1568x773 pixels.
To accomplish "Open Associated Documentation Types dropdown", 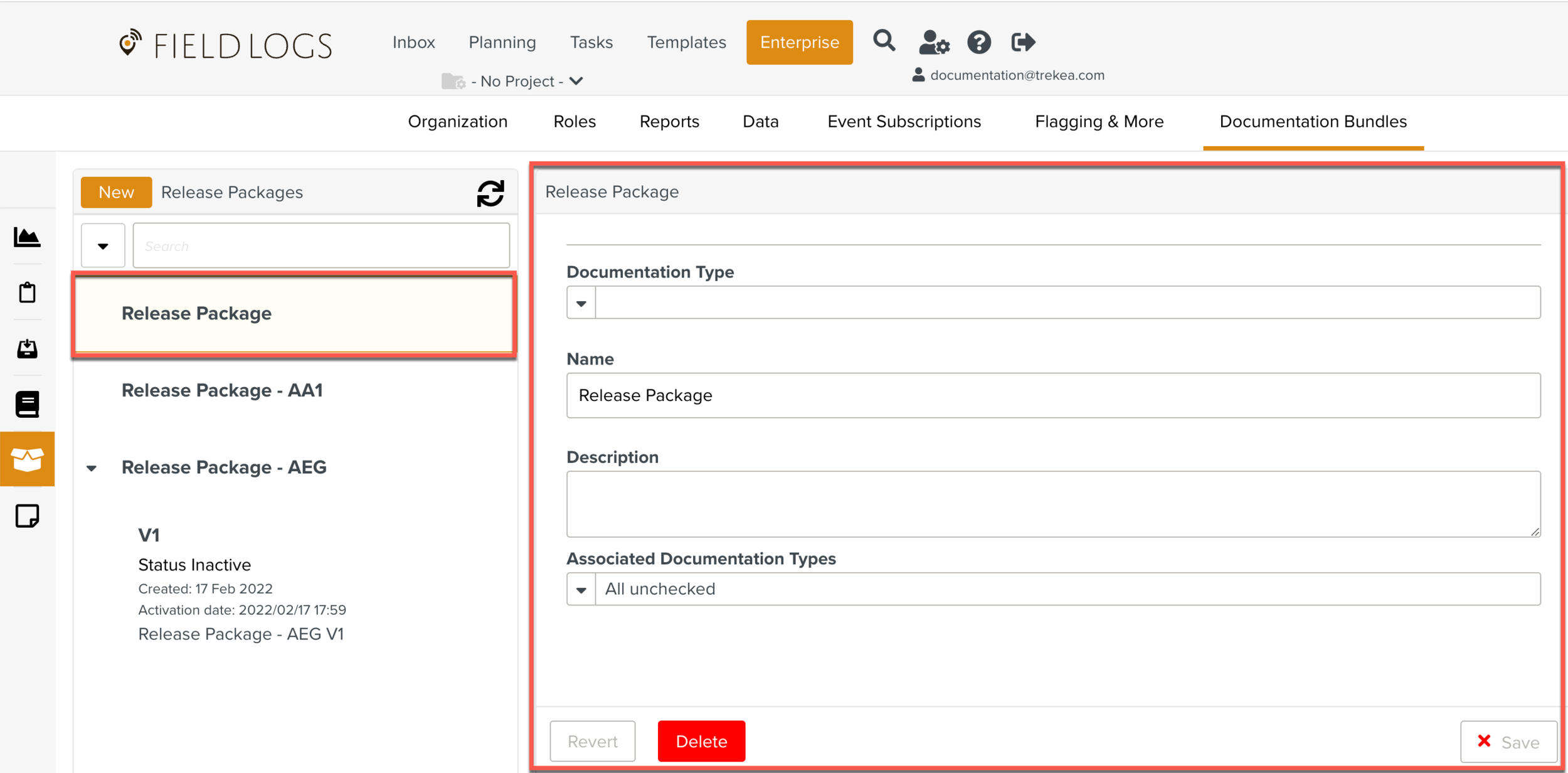I will (581, 589).
